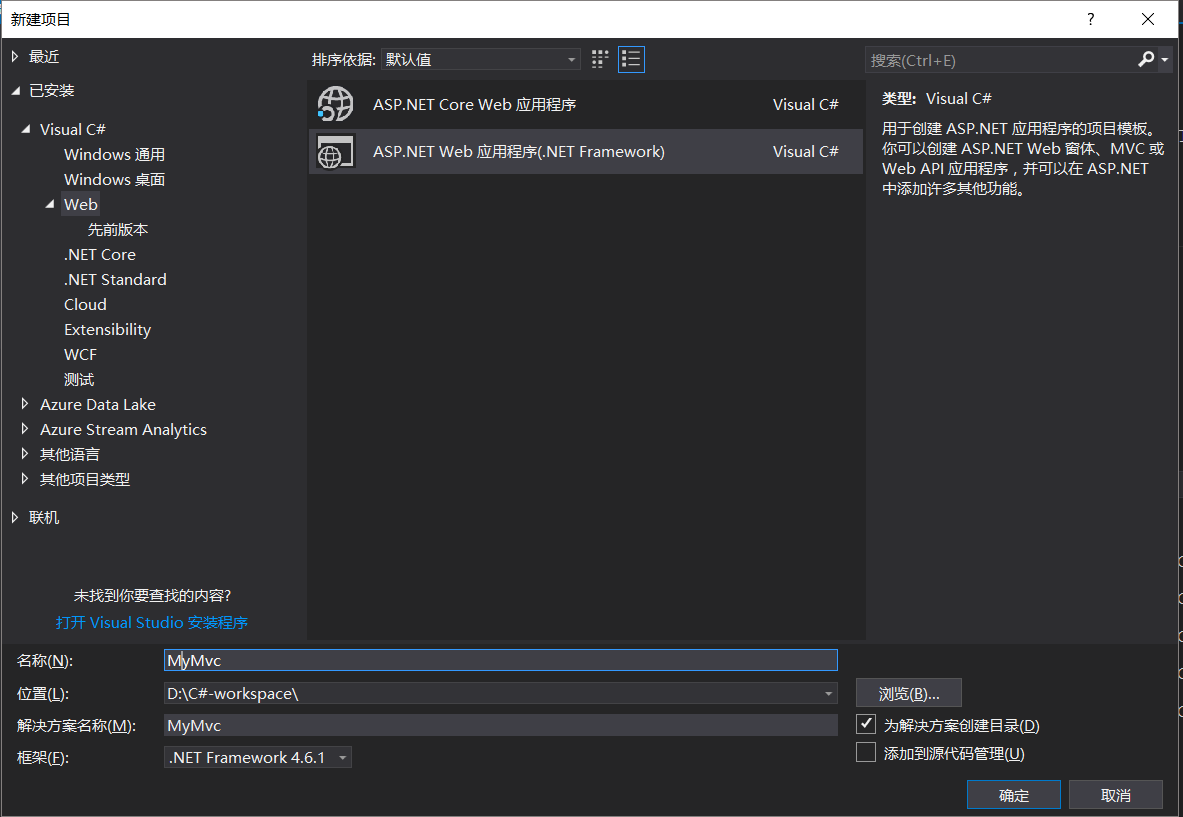
Task: Select Extensibility category
Action: click(x=107, y=330)
